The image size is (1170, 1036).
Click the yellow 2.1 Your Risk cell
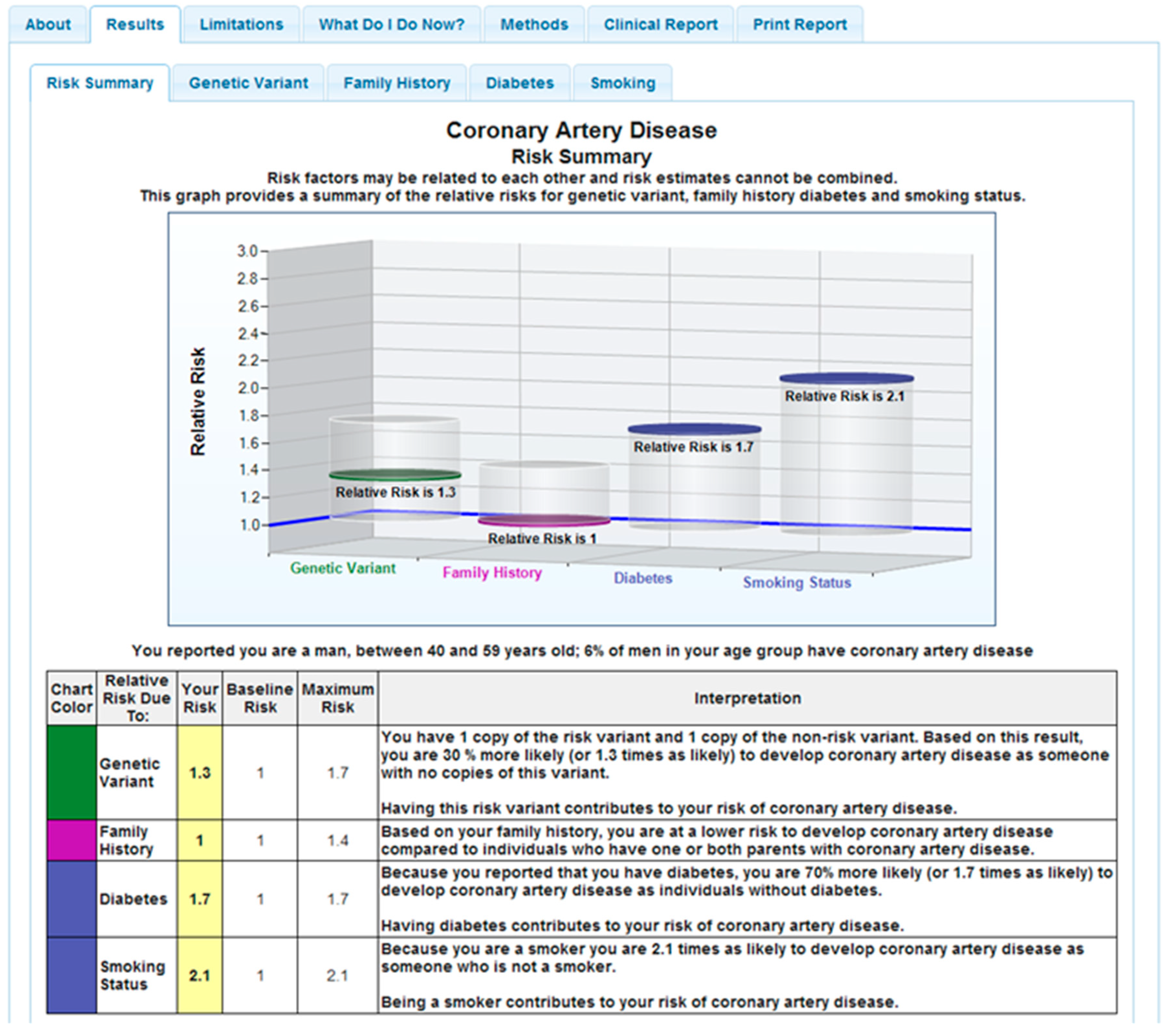pos(199,975)
